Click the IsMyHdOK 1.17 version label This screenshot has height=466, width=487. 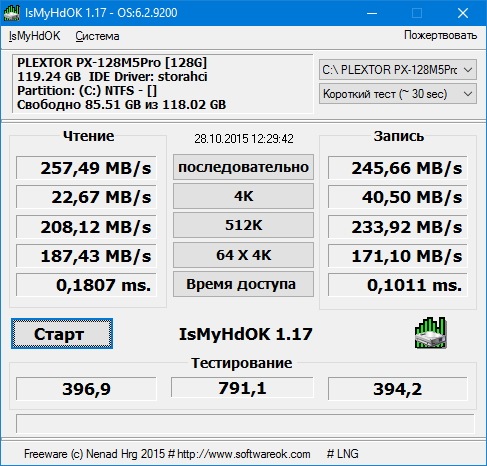246,334
